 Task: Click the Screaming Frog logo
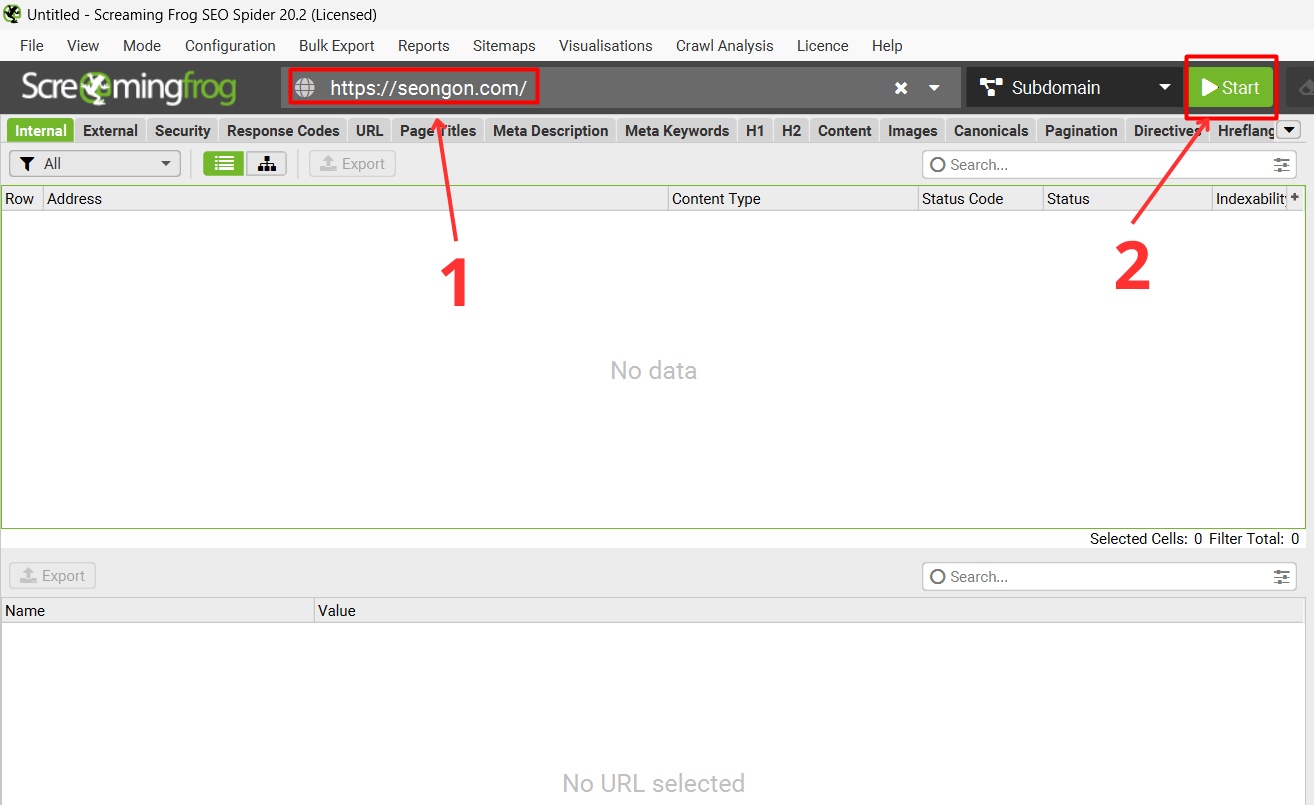point(129,88)
